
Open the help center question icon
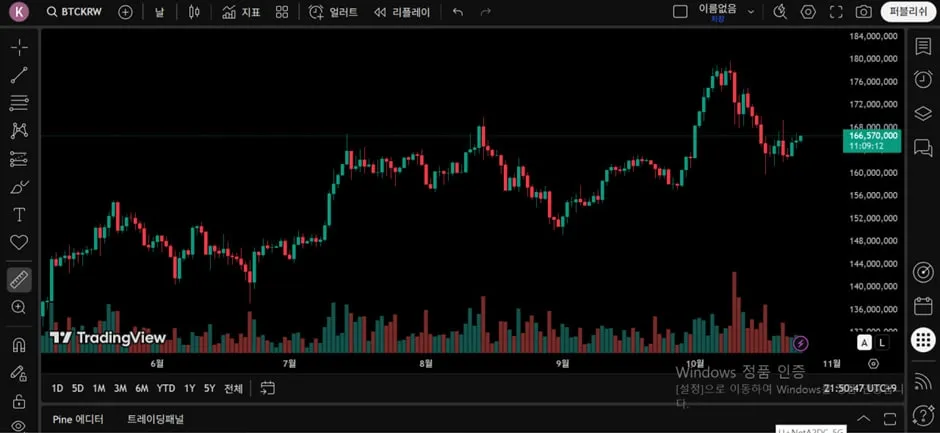click(923, 414)
